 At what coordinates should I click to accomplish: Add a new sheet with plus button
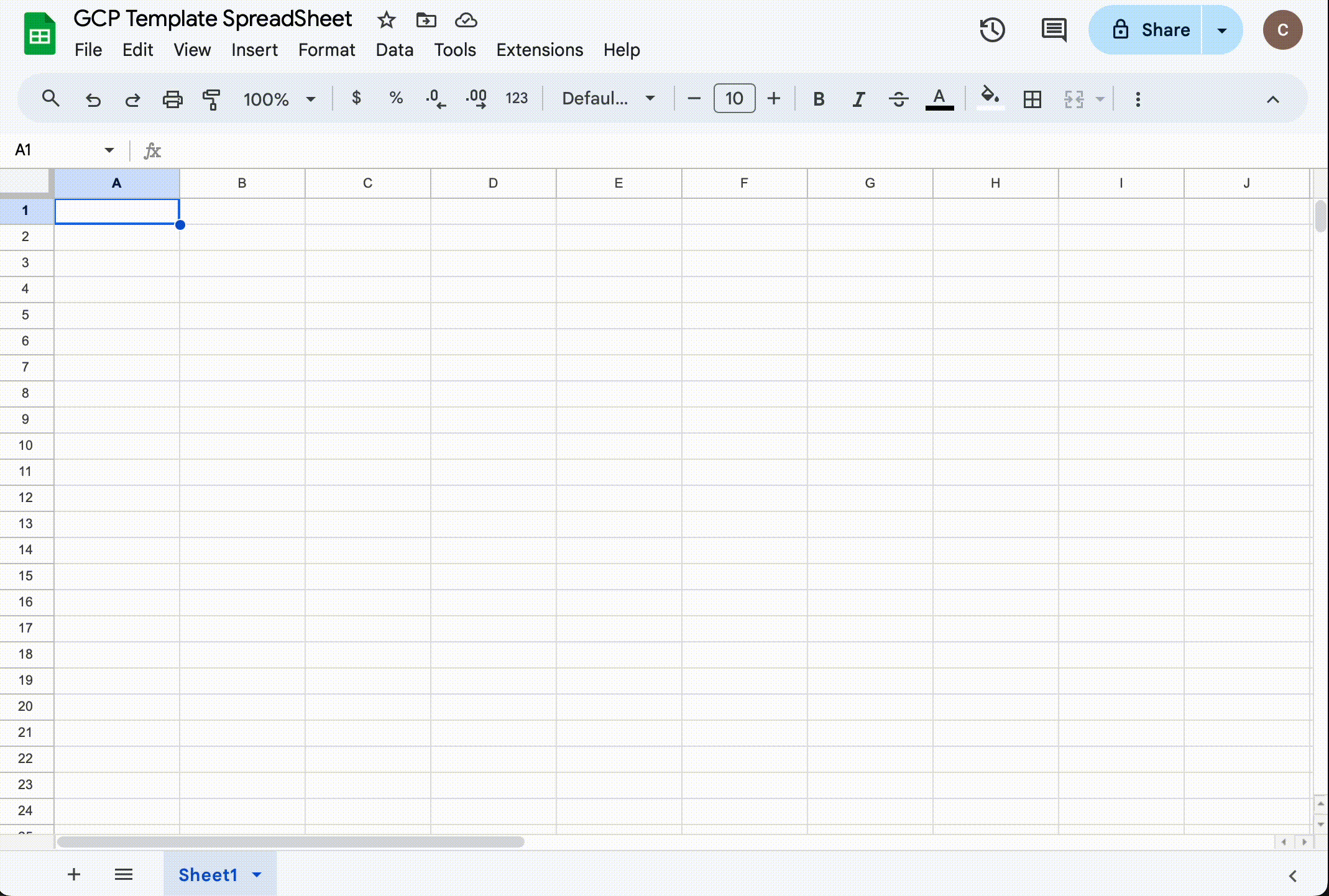tap(74, 875)
